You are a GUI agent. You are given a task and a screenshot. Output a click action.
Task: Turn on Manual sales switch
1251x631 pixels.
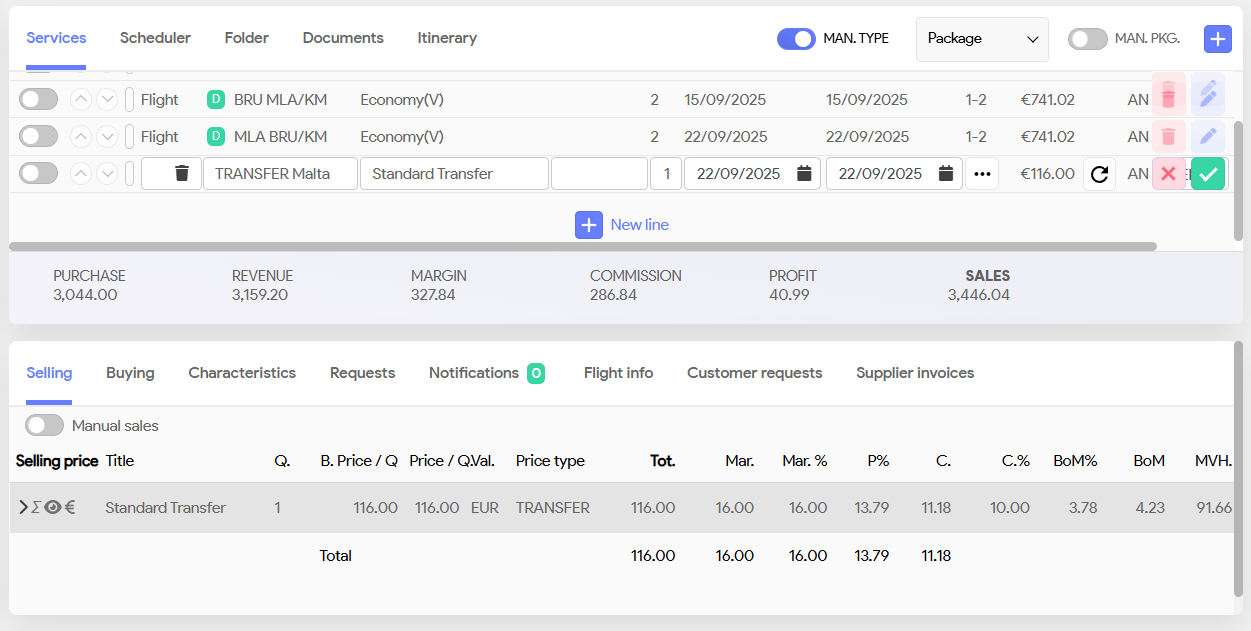tap(44, 426)
